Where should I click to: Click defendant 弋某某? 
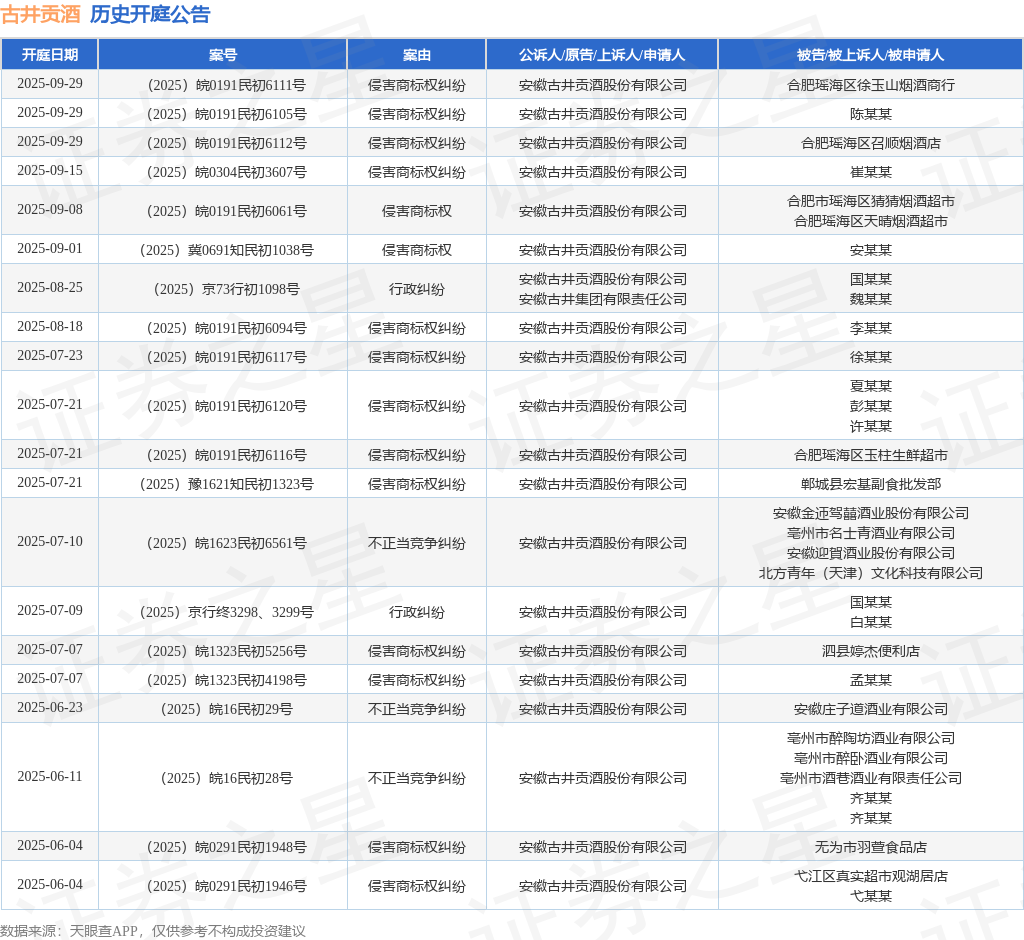tap(871, 896)
